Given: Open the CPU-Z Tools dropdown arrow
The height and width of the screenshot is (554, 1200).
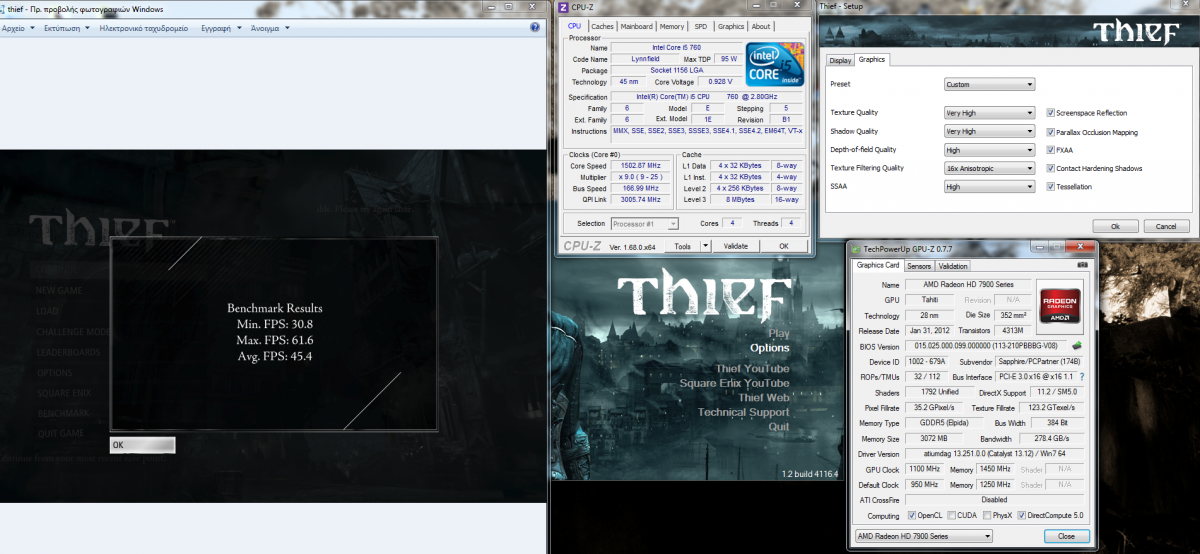Looking at the screenshot, I should tap(705, 245).
